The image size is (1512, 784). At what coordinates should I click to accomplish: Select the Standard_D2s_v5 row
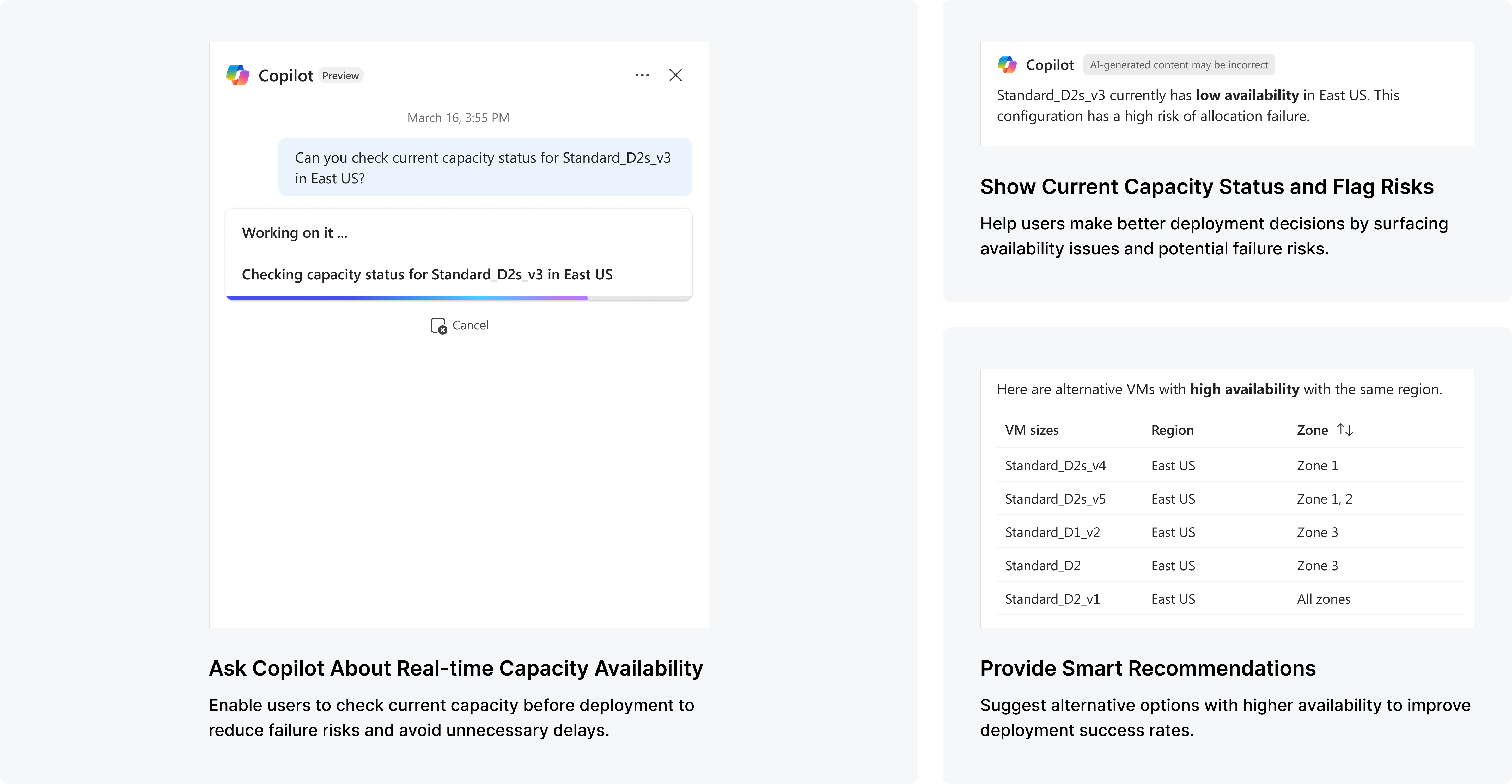pos(1230,499)
